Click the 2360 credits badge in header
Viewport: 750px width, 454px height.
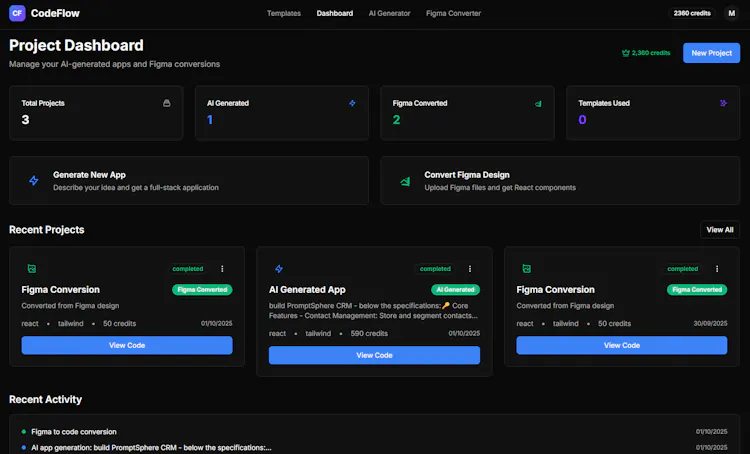[692, 13]
